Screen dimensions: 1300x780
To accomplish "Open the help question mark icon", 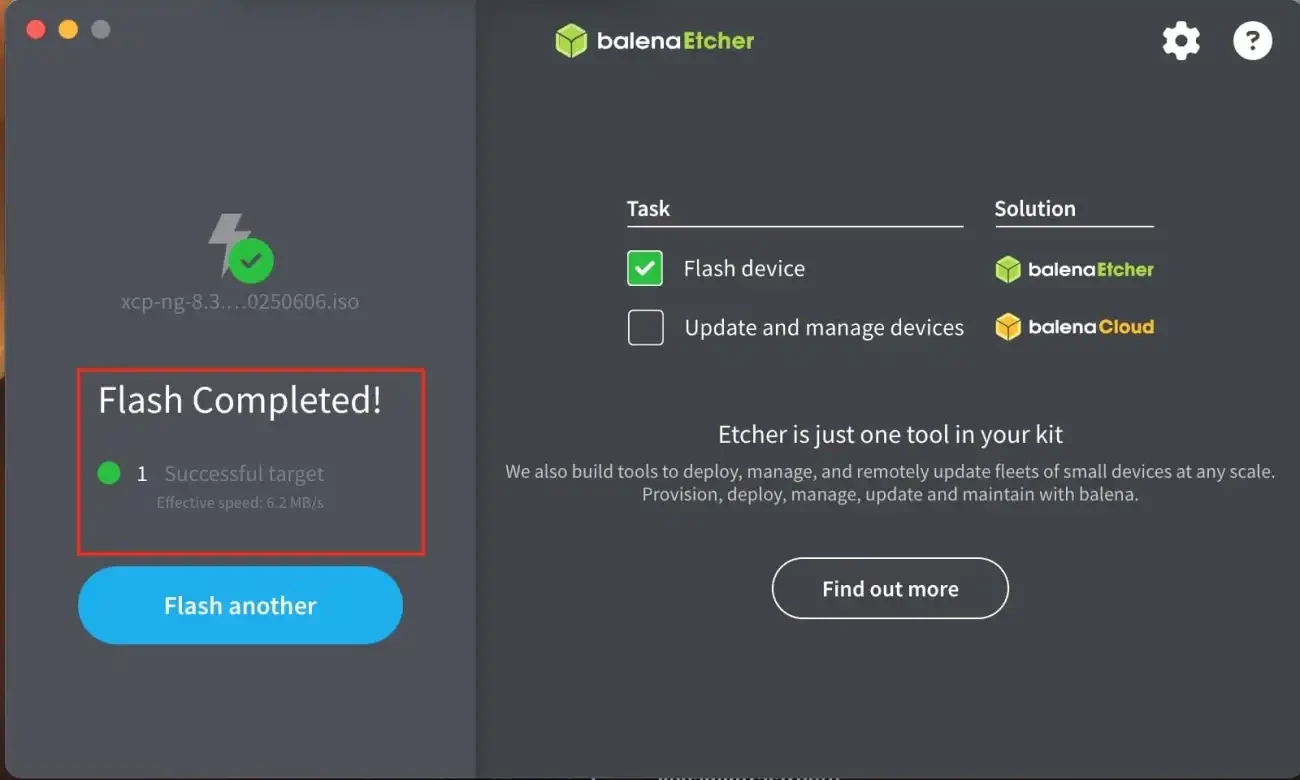I will coord(1252,41).
